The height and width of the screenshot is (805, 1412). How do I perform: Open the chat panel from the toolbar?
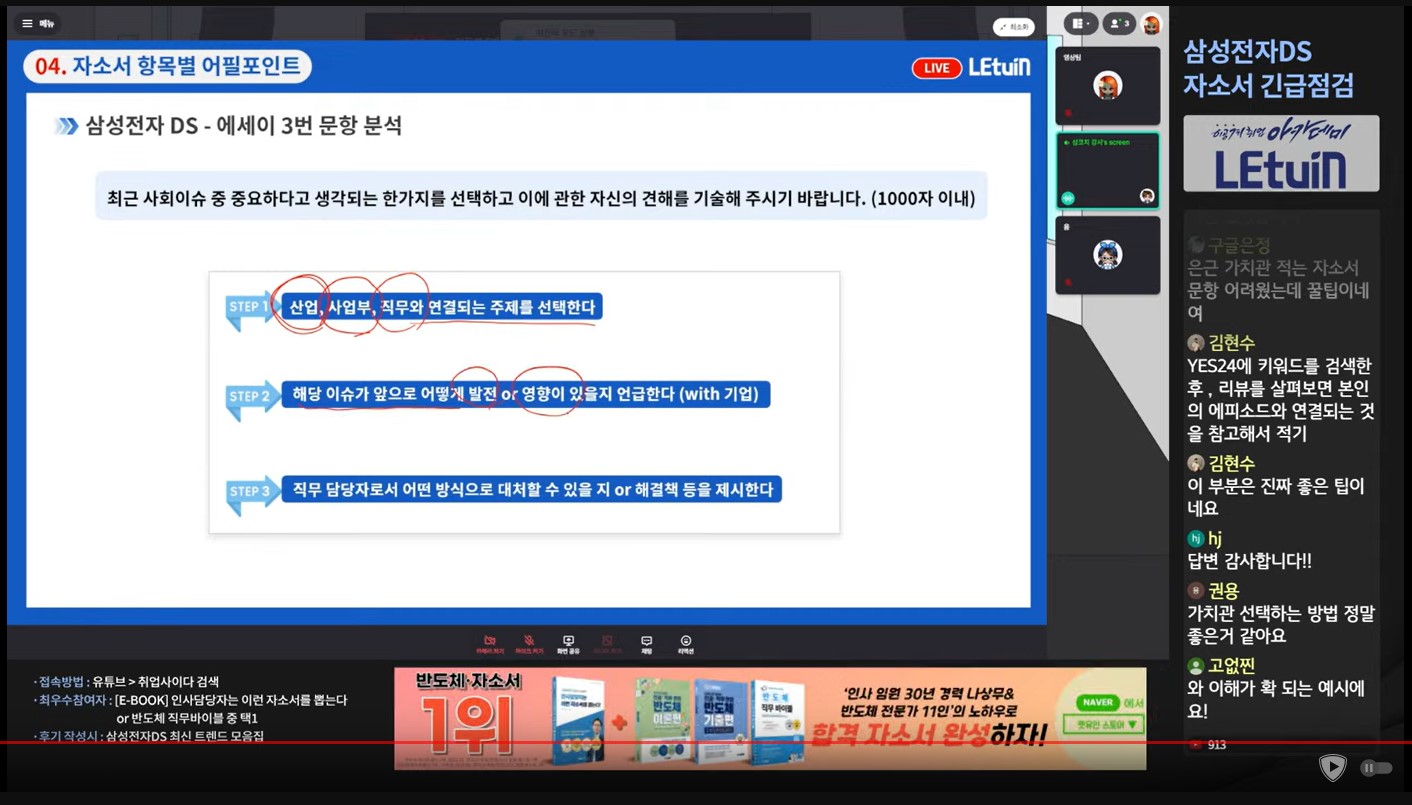646,644
